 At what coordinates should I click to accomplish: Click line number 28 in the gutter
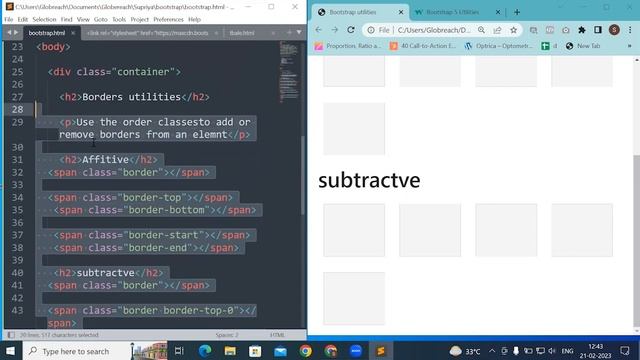coord(17,109)
